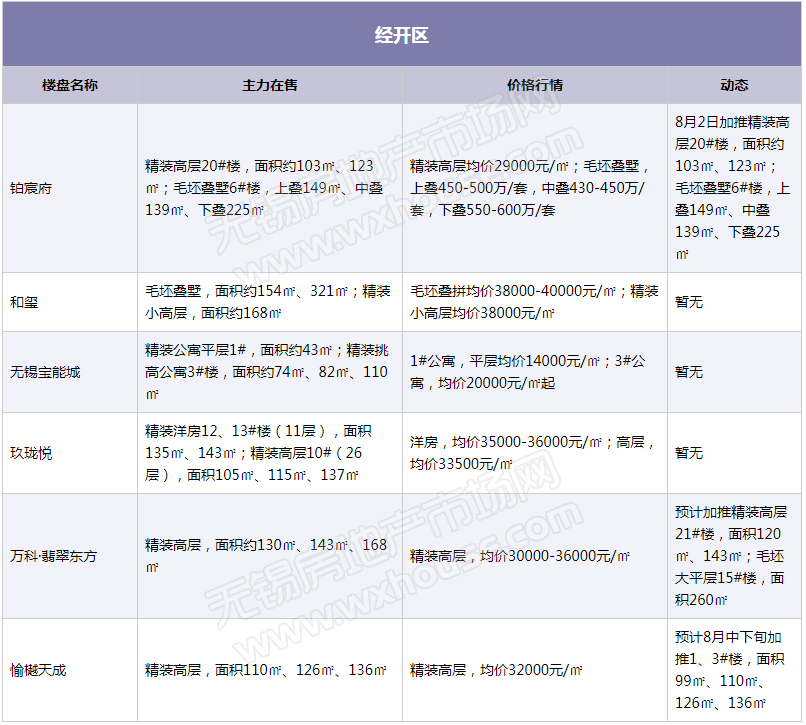Select 铂宸府 news cell about 8月2日加推
The width and height of the screenshot is (806, 725).
[733, 188]
